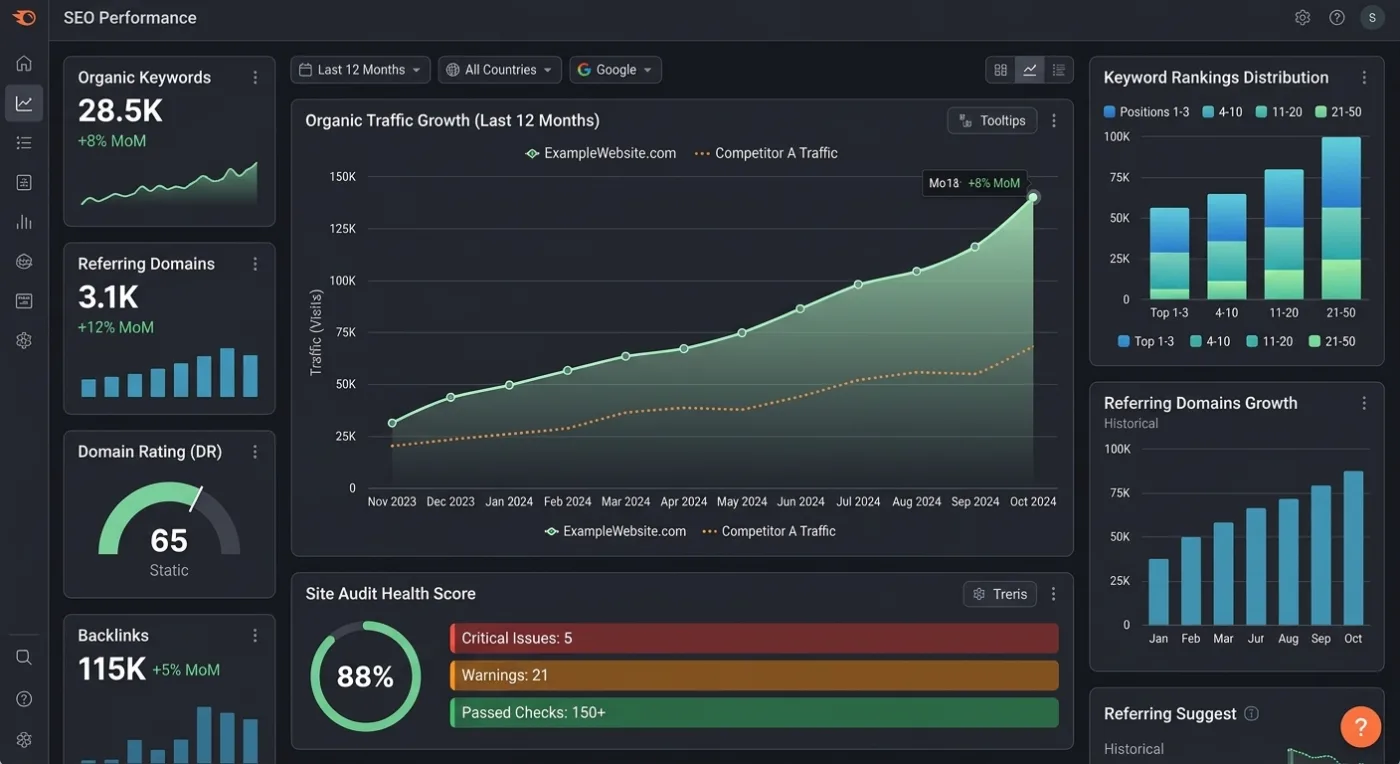Switch to grid view toggle
Viewport: 1400px width, 764px height.
click(1000, 70)
